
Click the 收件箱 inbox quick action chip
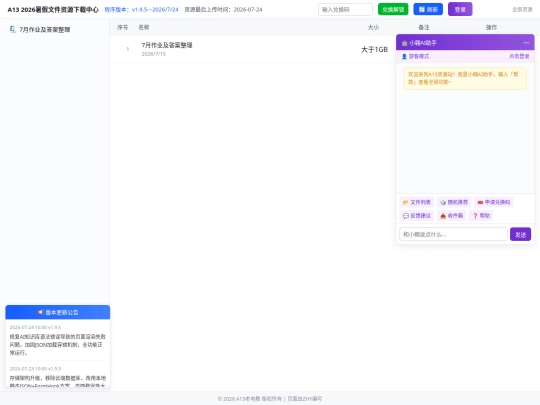point(451,216)
